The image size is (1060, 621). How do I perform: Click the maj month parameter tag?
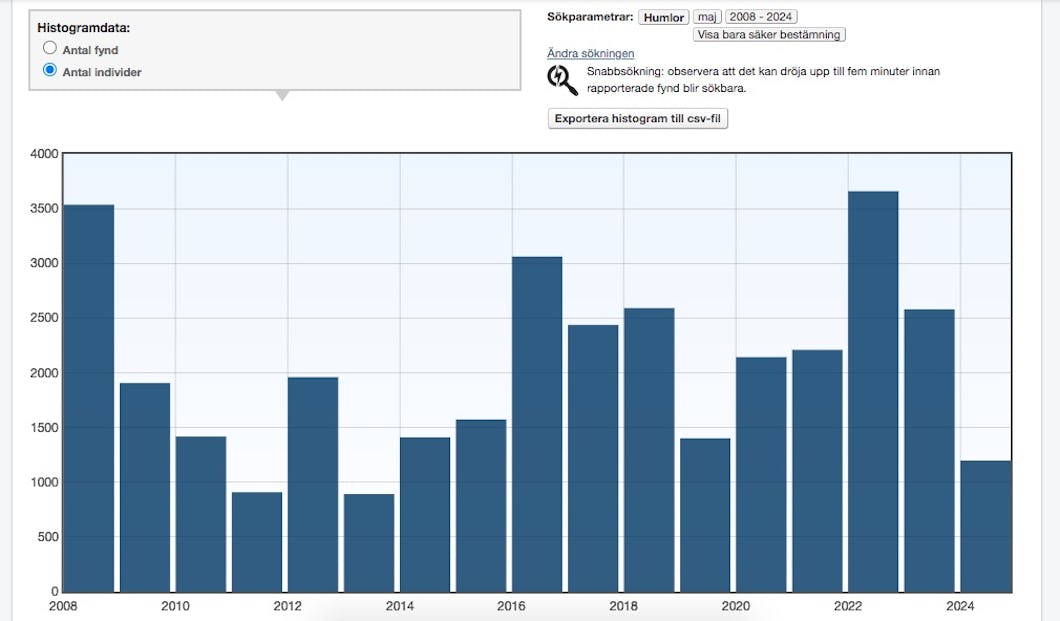[x=707, y=17]
